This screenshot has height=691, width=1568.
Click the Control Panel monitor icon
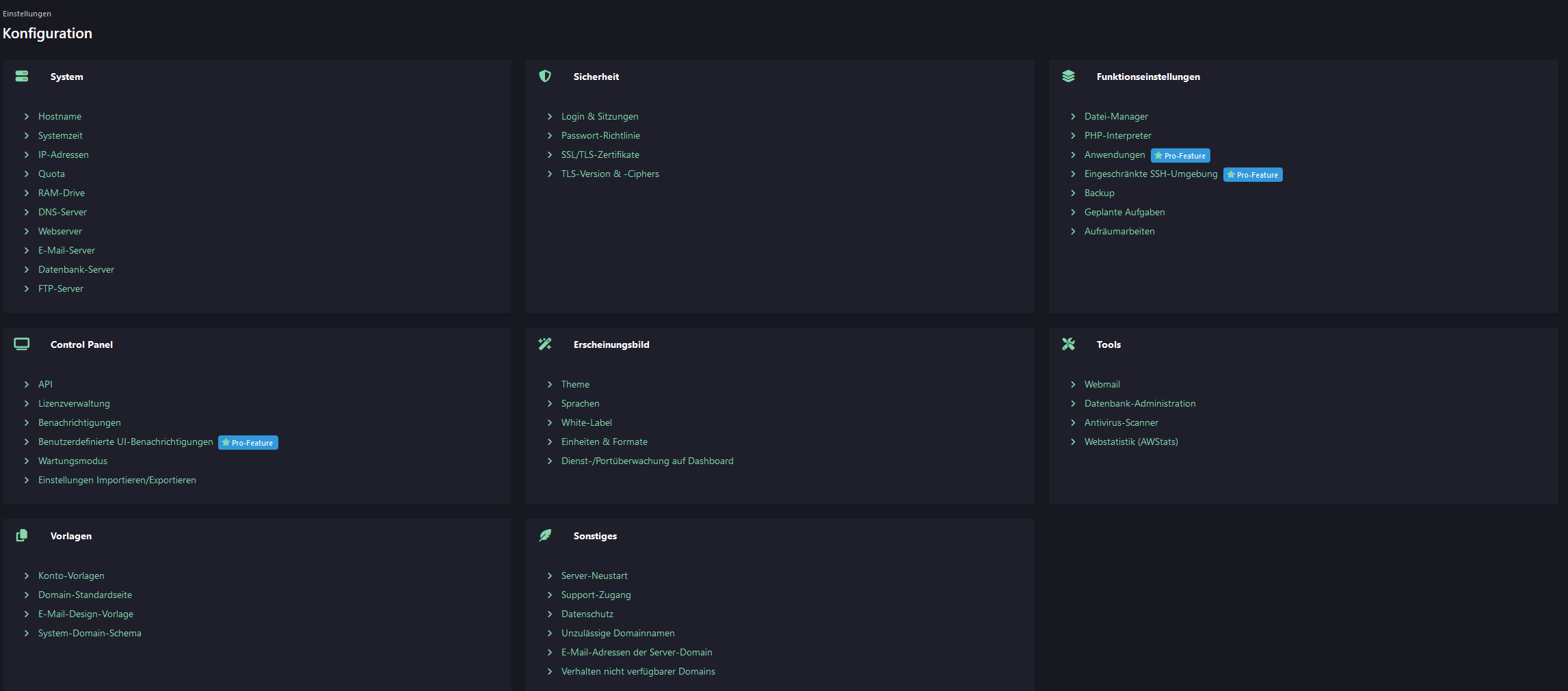click(22, 344)
